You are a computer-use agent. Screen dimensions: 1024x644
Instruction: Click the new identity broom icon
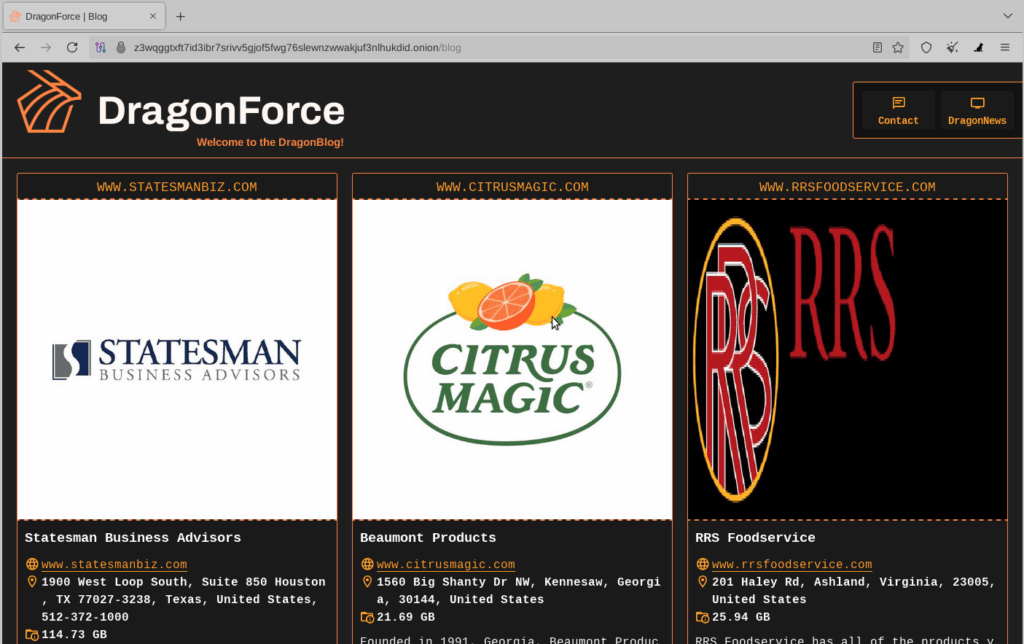point(952,48)
